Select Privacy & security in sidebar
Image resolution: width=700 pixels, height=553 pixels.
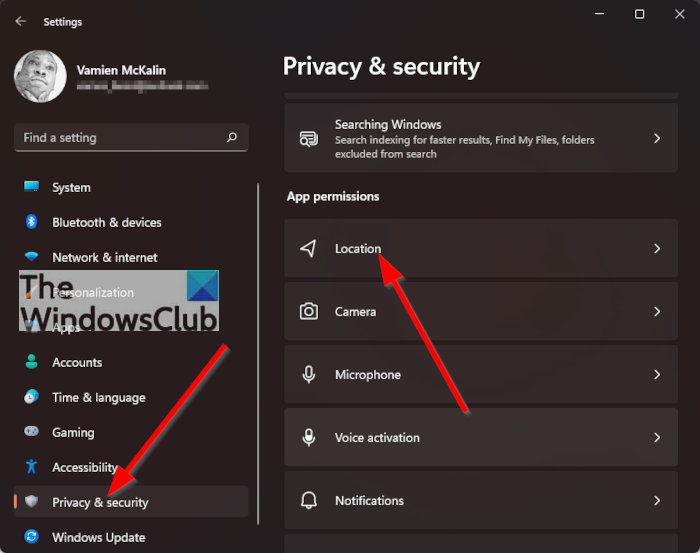click(100, 502)
